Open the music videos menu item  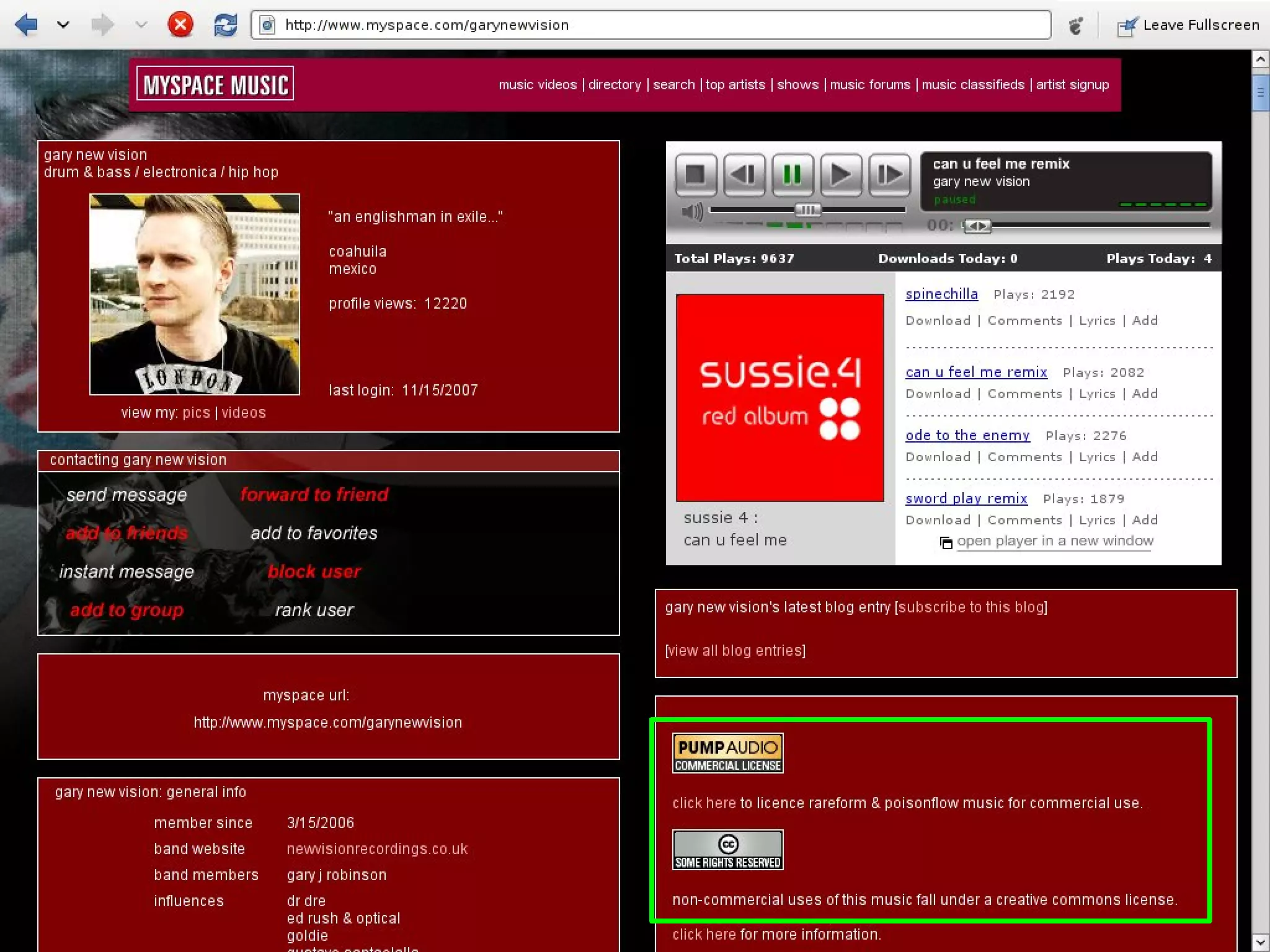[x=537, y=85]
